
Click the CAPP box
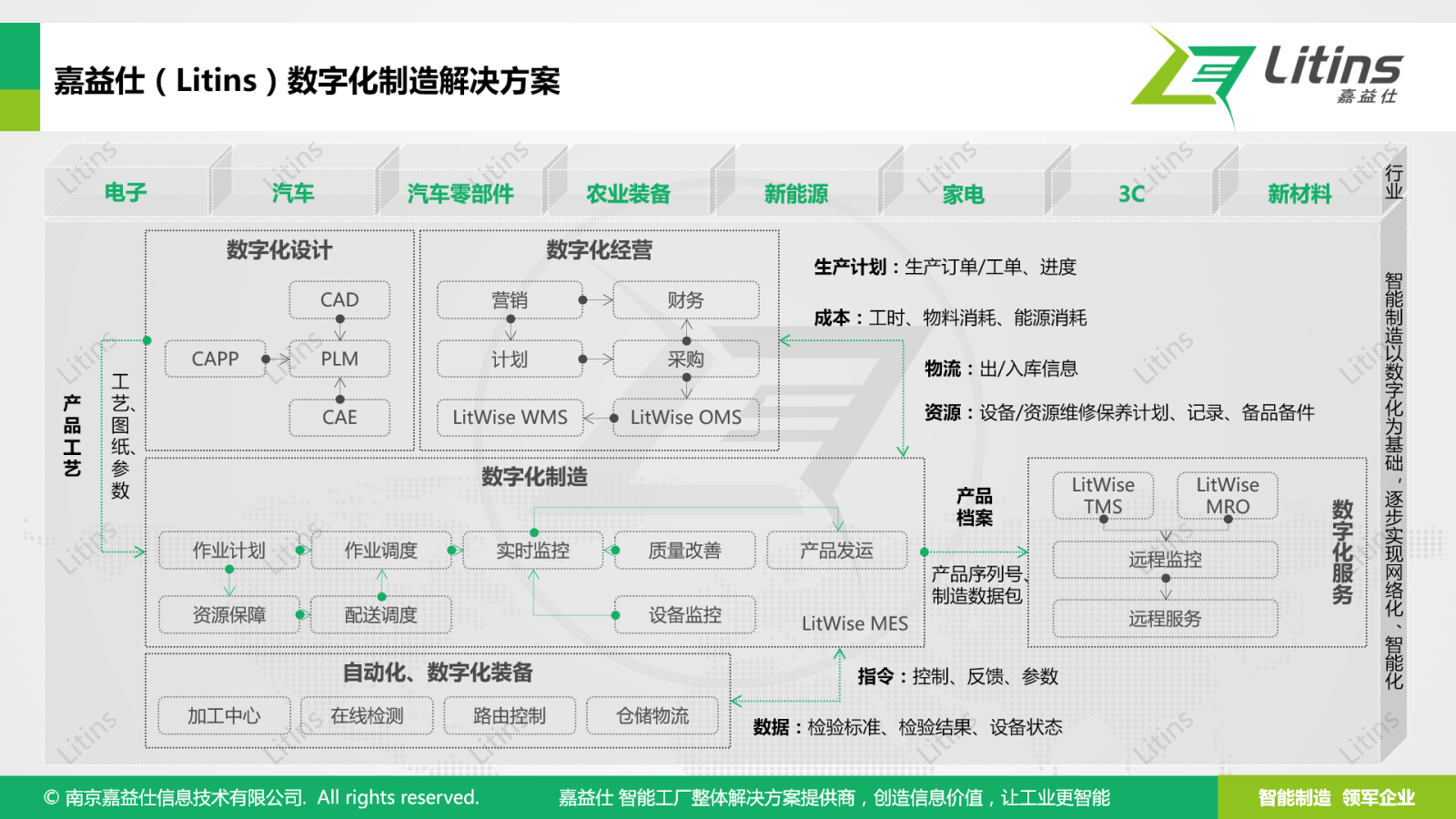pyautogui.click(x=215, y=359)
